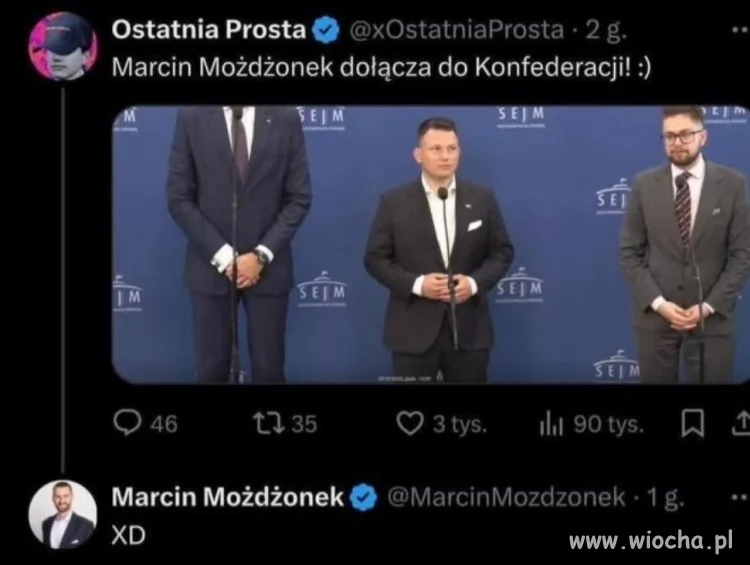Like the tweet with 3 tys. hearts
The width and height of the screenshot is (750, 565).
point(410,423)
